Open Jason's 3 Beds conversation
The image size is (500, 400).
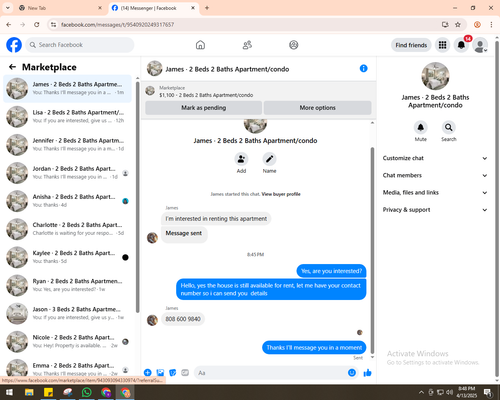pos(67,313)
